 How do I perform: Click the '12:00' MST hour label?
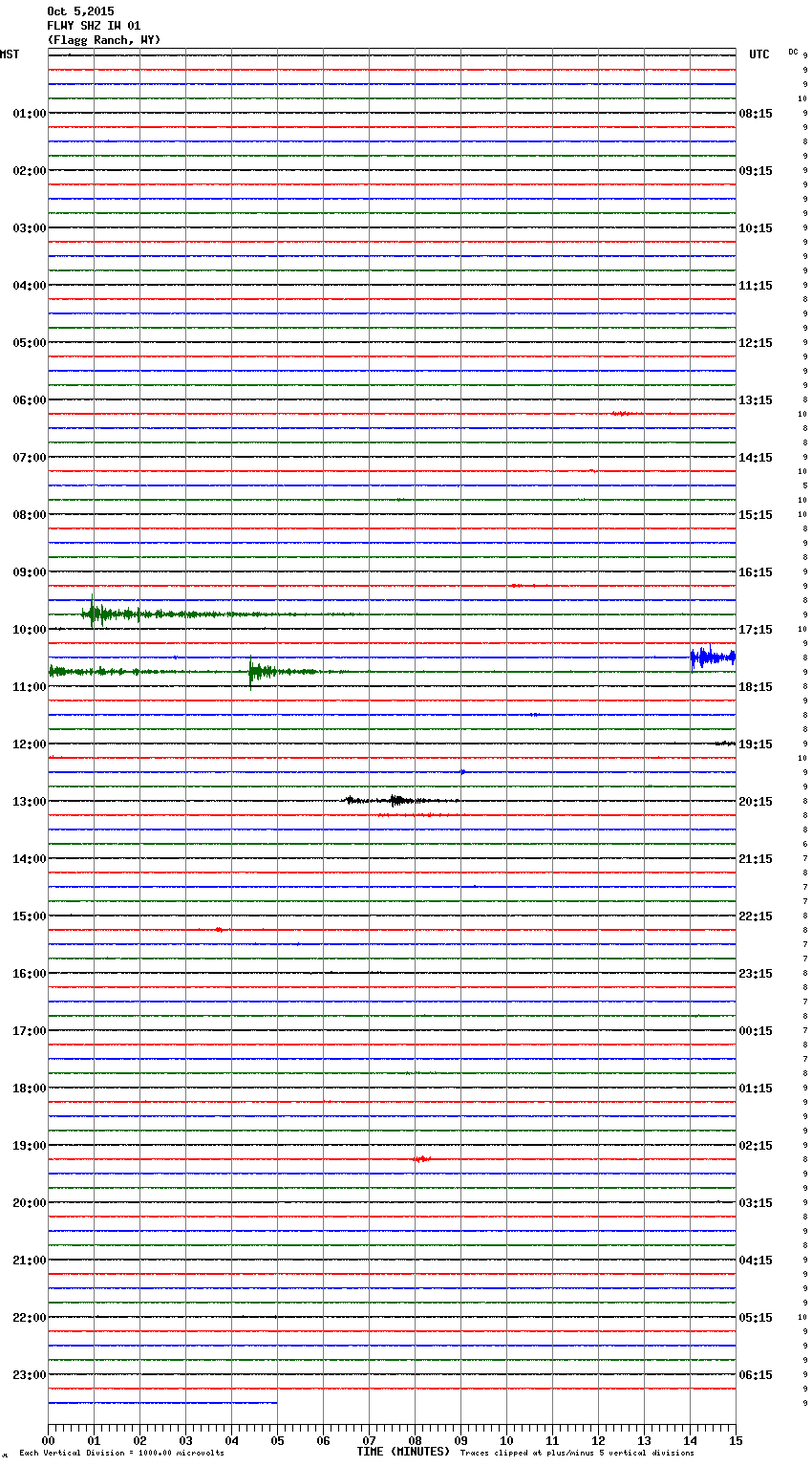coord(30,744)
